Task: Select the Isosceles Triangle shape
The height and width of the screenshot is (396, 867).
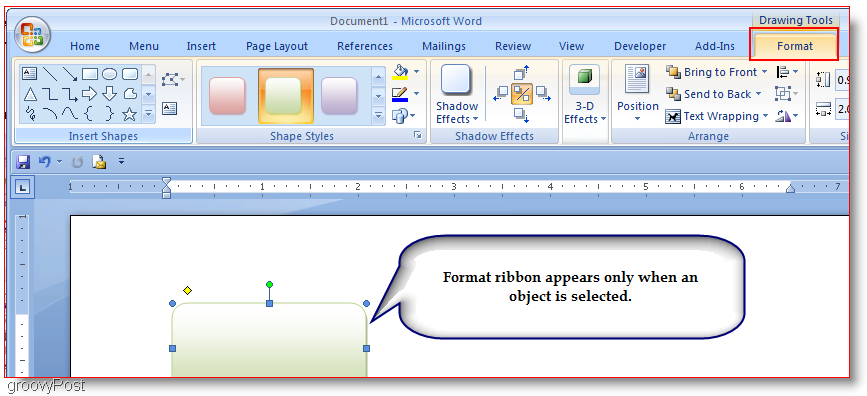Action: click(30, 94)
